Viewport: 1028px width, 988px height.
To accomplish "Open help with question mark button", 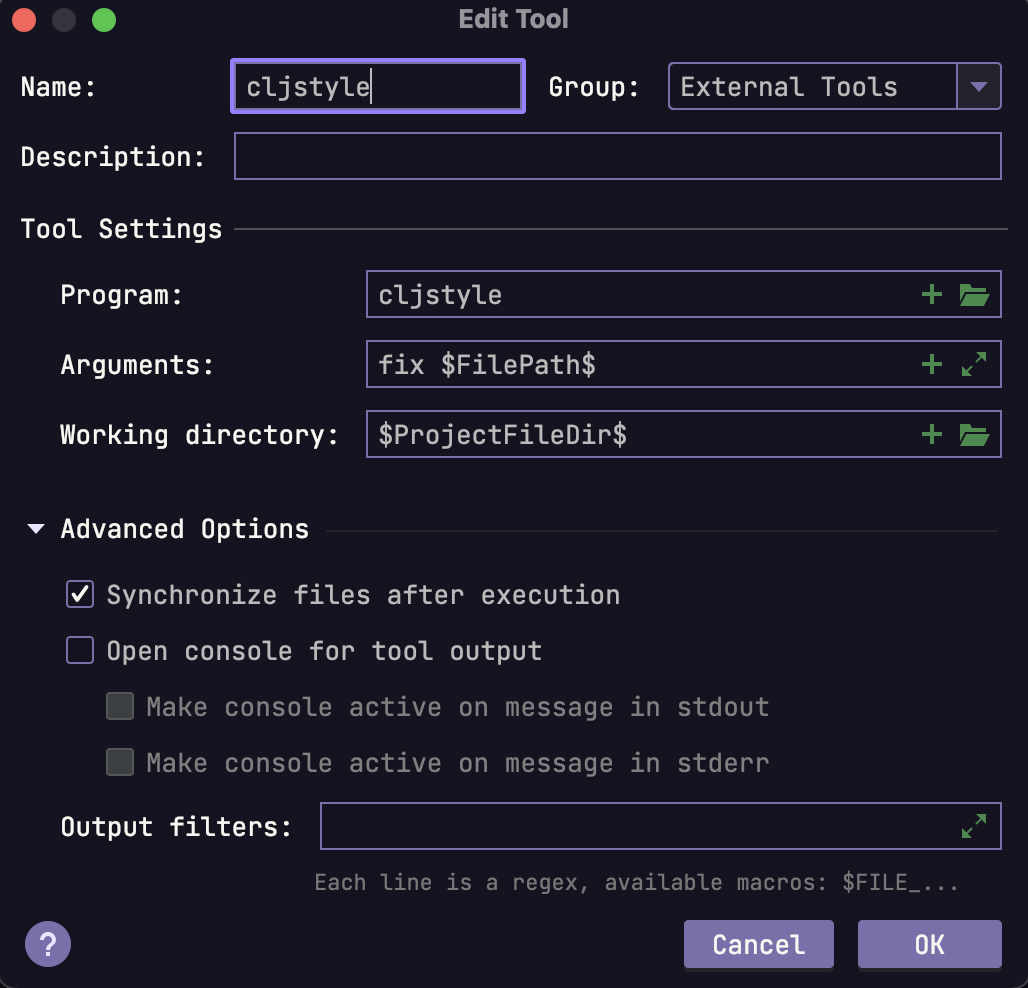I will click(48, 944).
